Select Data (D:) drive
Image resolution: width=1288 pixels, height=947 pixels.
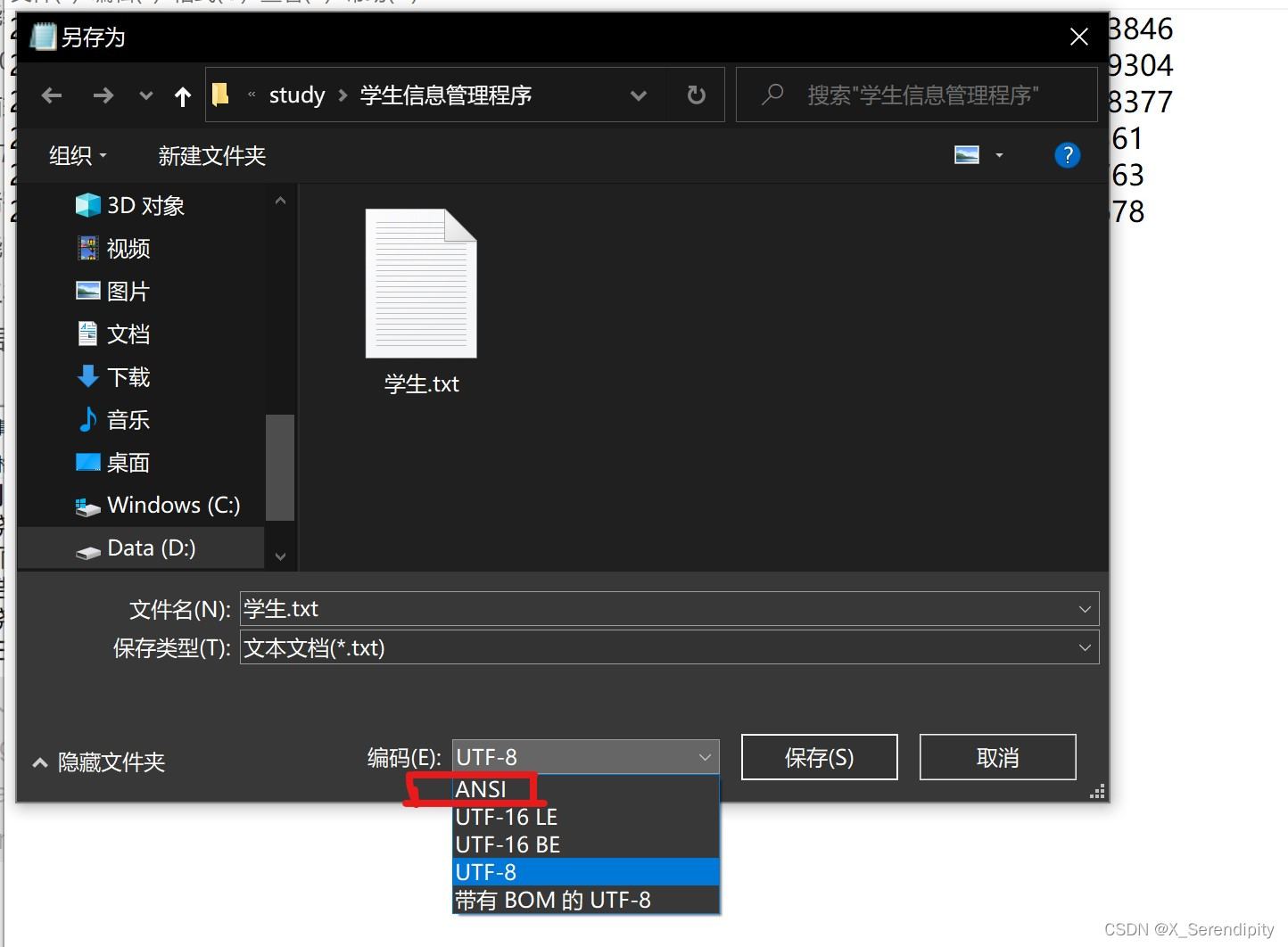pyautogui.click(x=141, y=548)
